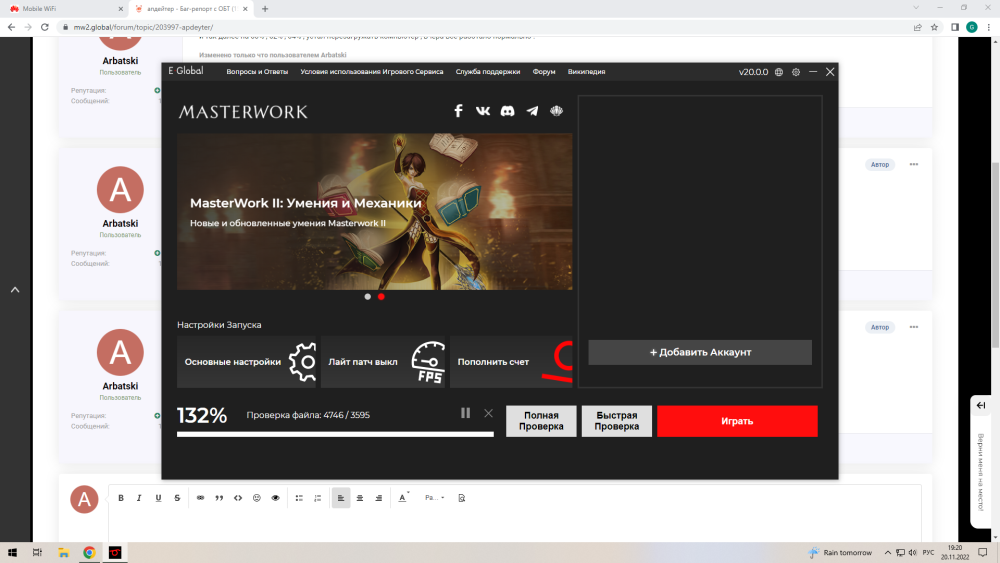The image size is (1000, 563).
Task: Open launcher settings gear icon
Action: click(796, 72)
